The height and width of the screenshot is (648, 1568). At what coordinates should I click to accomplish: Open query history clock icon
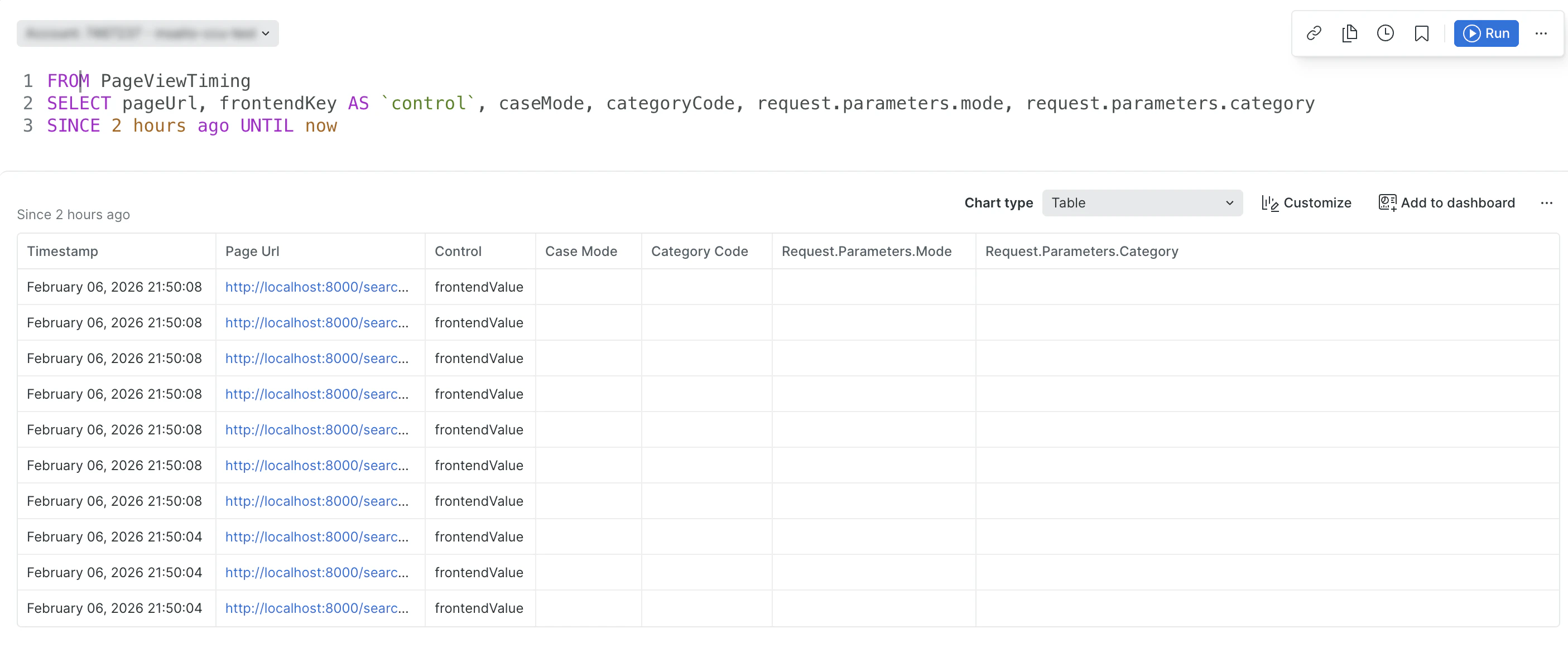coord(1386,33)
